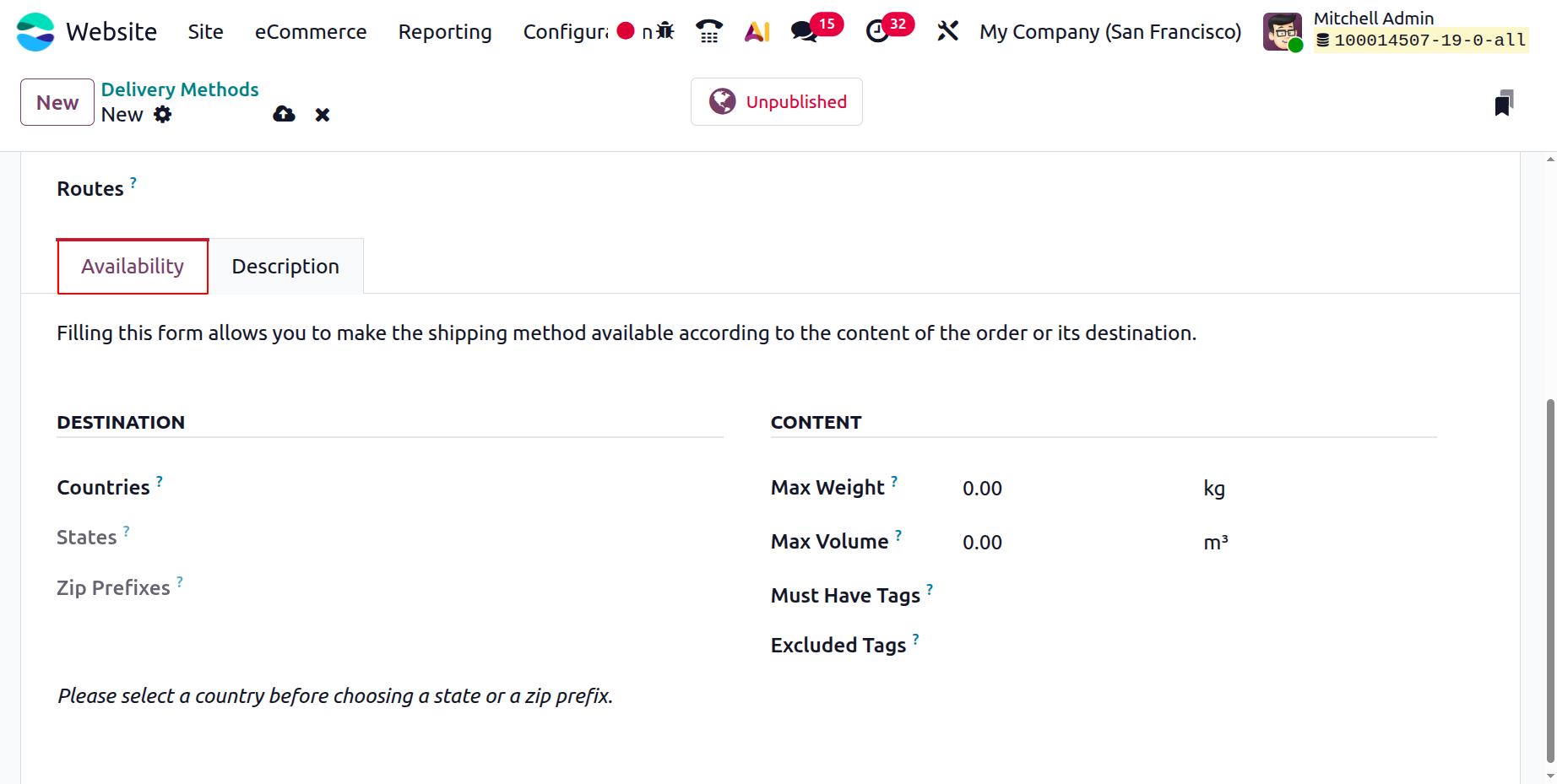This screenshot has width=1557, height=784.
Task: Open the debug bug icon menu
Action: point(665,31)
